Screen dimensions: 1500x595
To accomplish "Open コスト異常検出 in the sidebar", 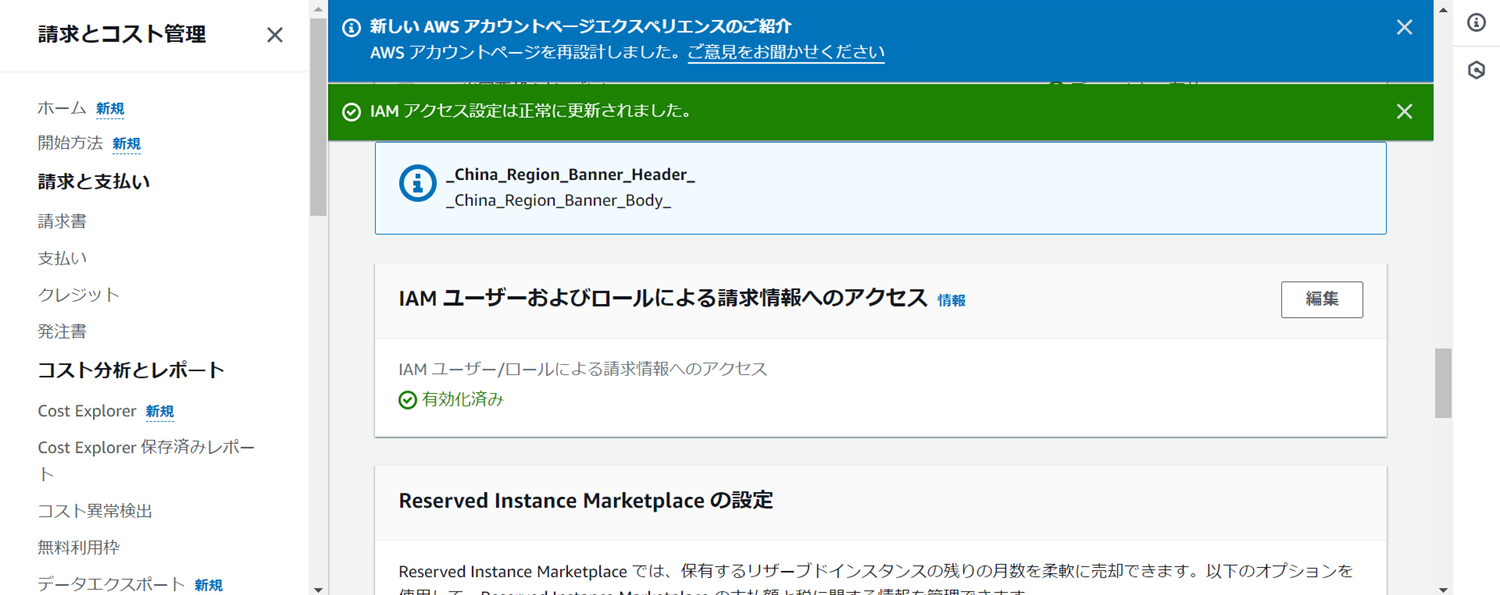I will [x=95, y=511].
